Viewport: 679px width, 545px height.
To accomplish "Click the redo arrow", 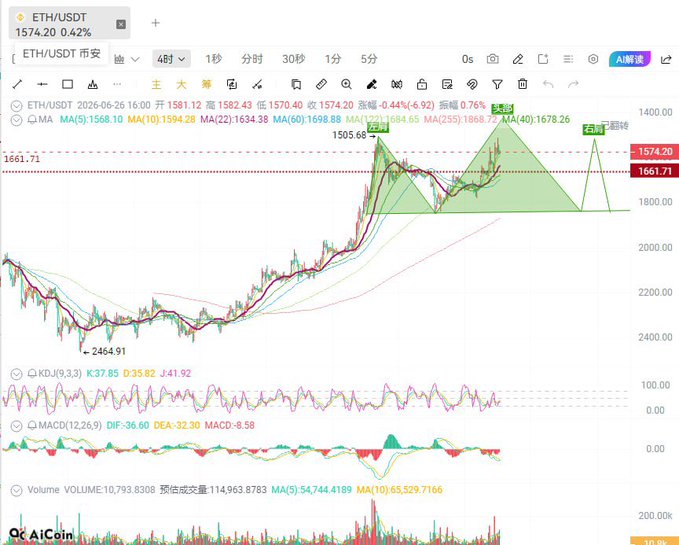I will point(573,84).
